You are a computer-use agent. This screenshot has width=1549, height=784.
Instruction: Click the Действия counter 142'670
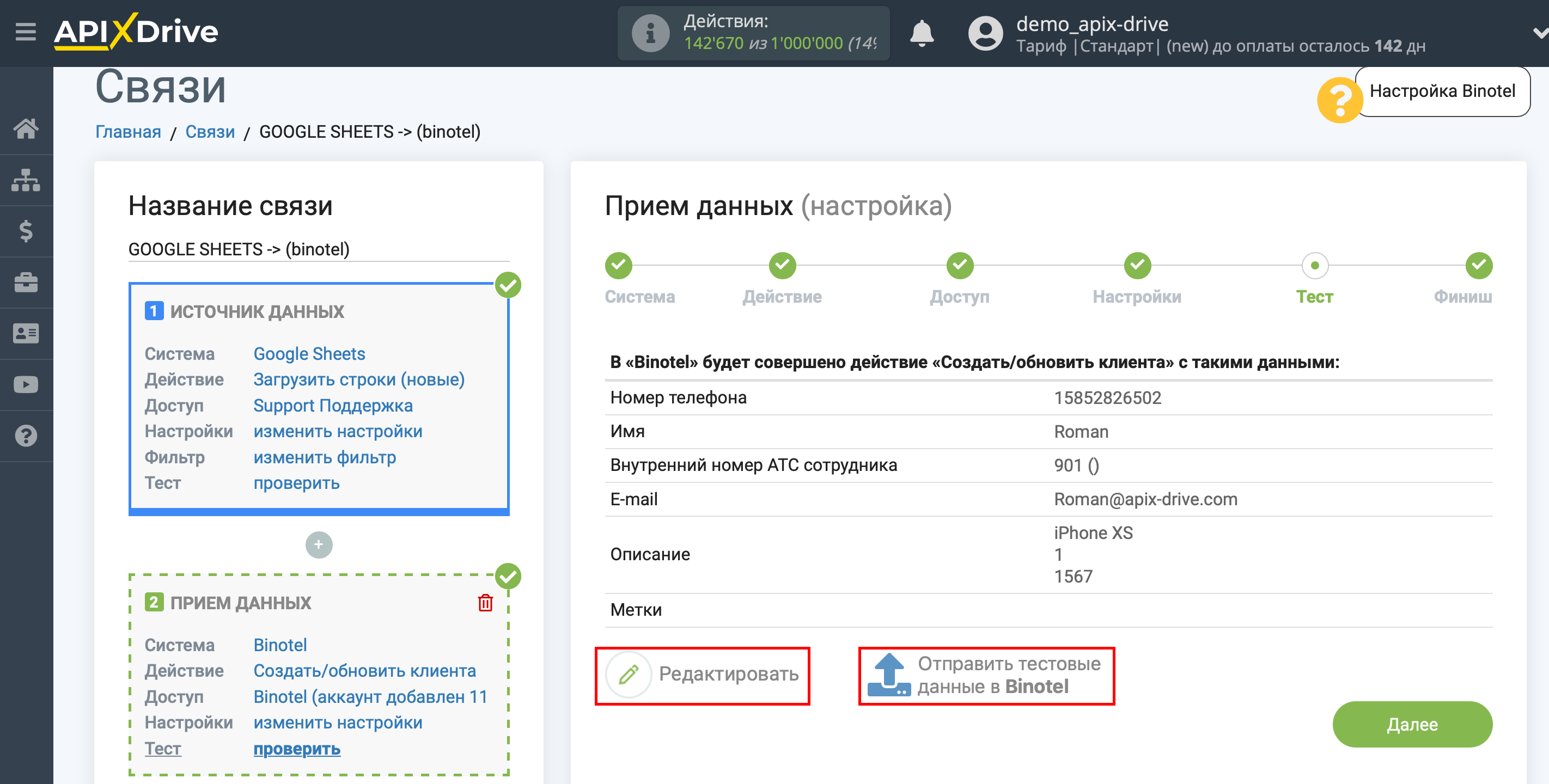[713, 44]
